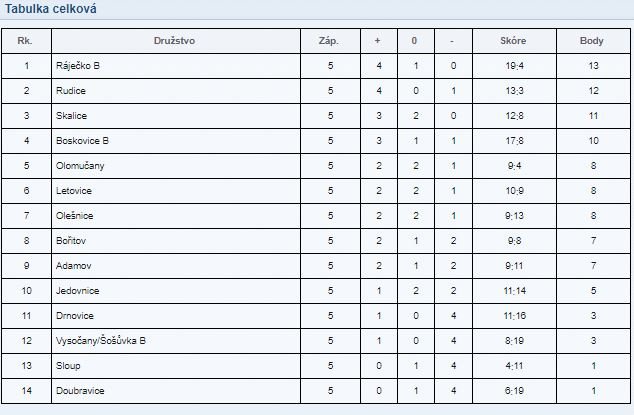Click the Tabulka celková heading

pyautogui.click(x=51, y=9)
